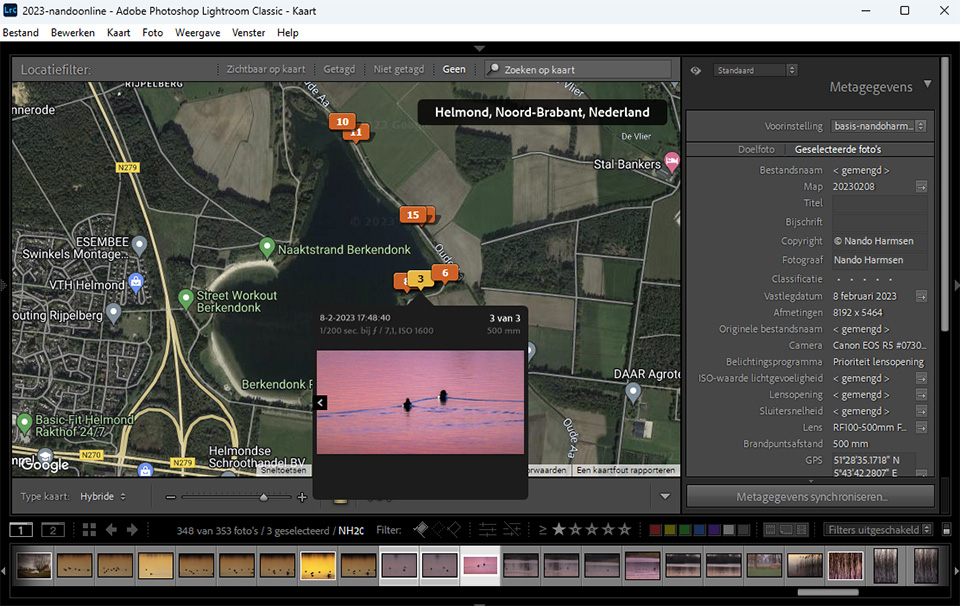The width and height of the screenshot is (960, 606).
Task: Open the grid view from filmstrip bar
Action: pyautogui.click(x=89, y=530)
